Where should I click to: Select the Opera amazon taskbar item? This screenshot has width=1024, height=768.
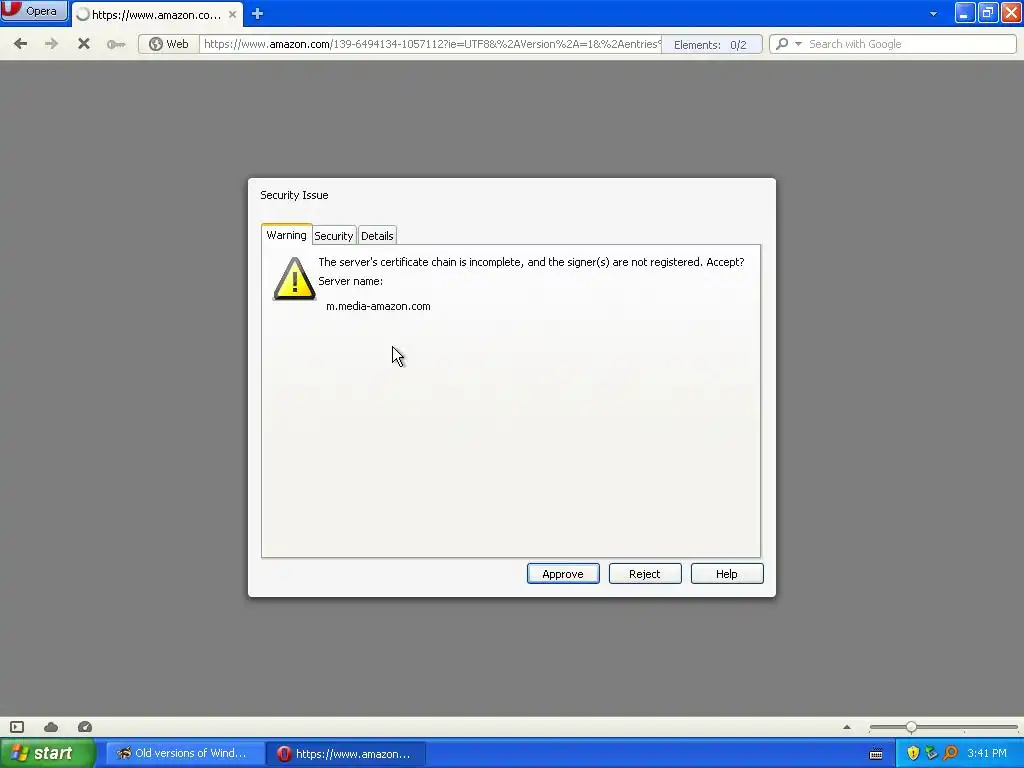(346, 754)
